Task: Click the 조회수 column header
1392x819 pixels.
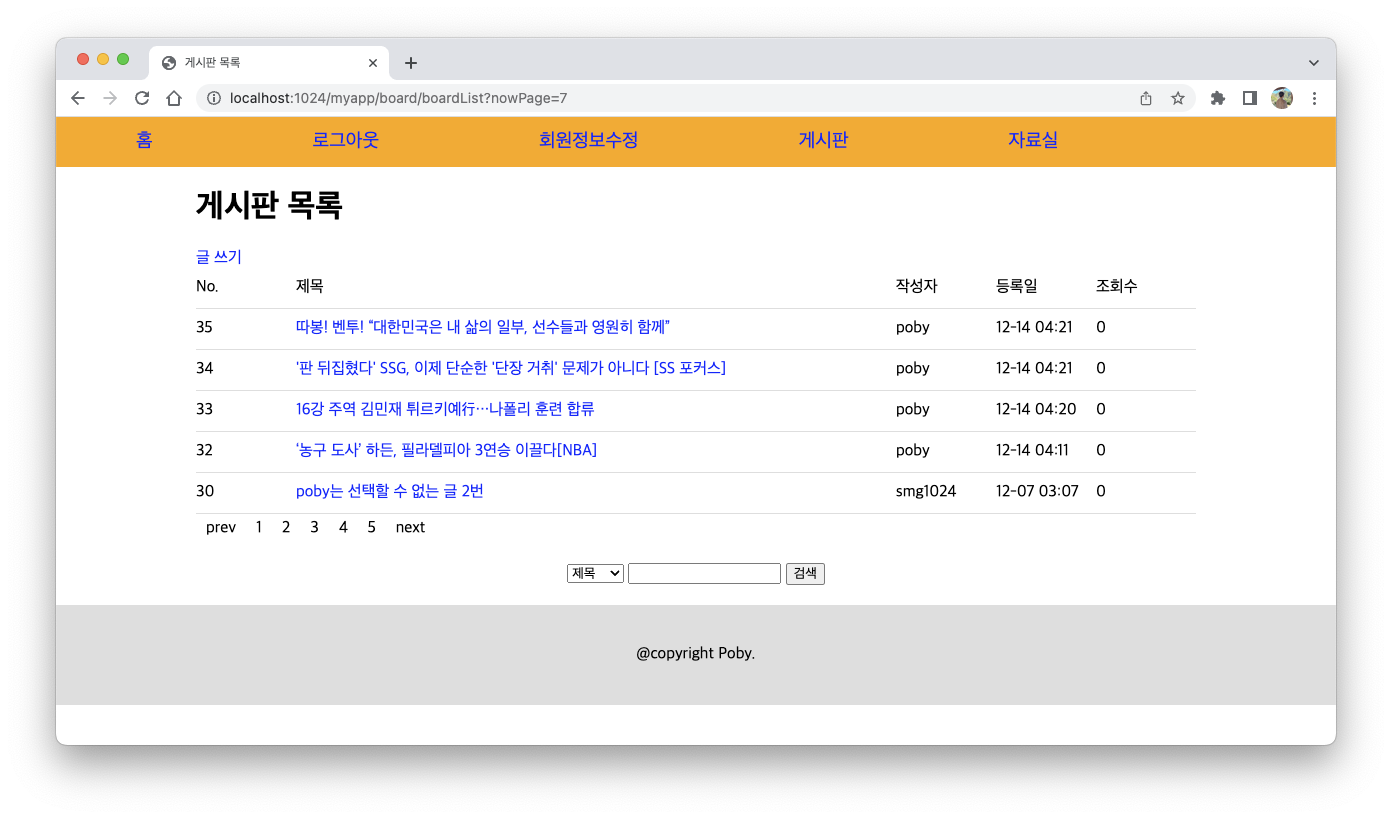Action: 1117,286
